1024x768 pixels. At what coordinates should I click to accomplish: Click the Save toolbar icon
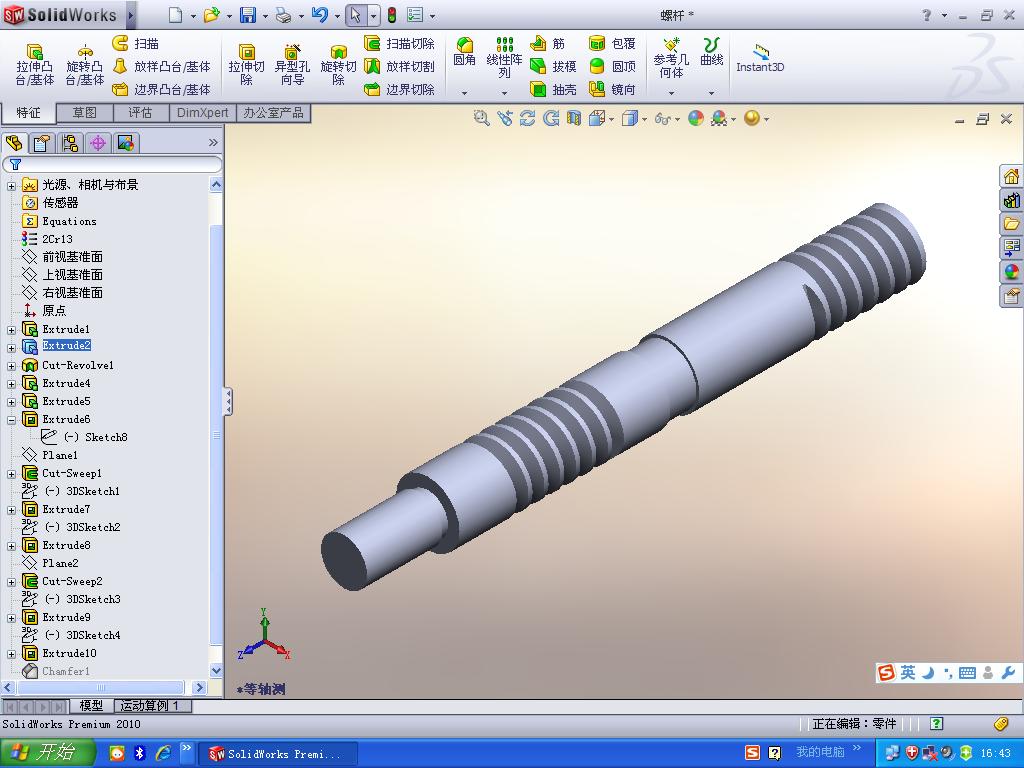[248, 15]
